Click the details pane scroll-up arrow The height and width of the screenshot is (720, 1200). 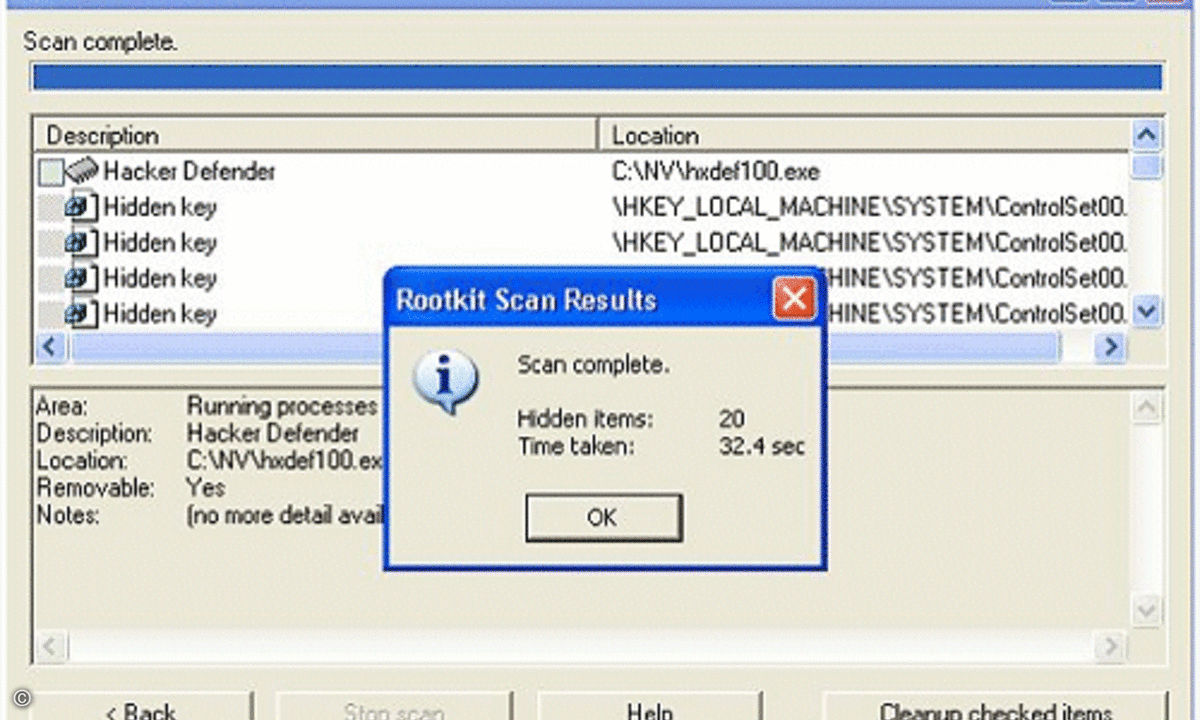[x=1146, y=407]
